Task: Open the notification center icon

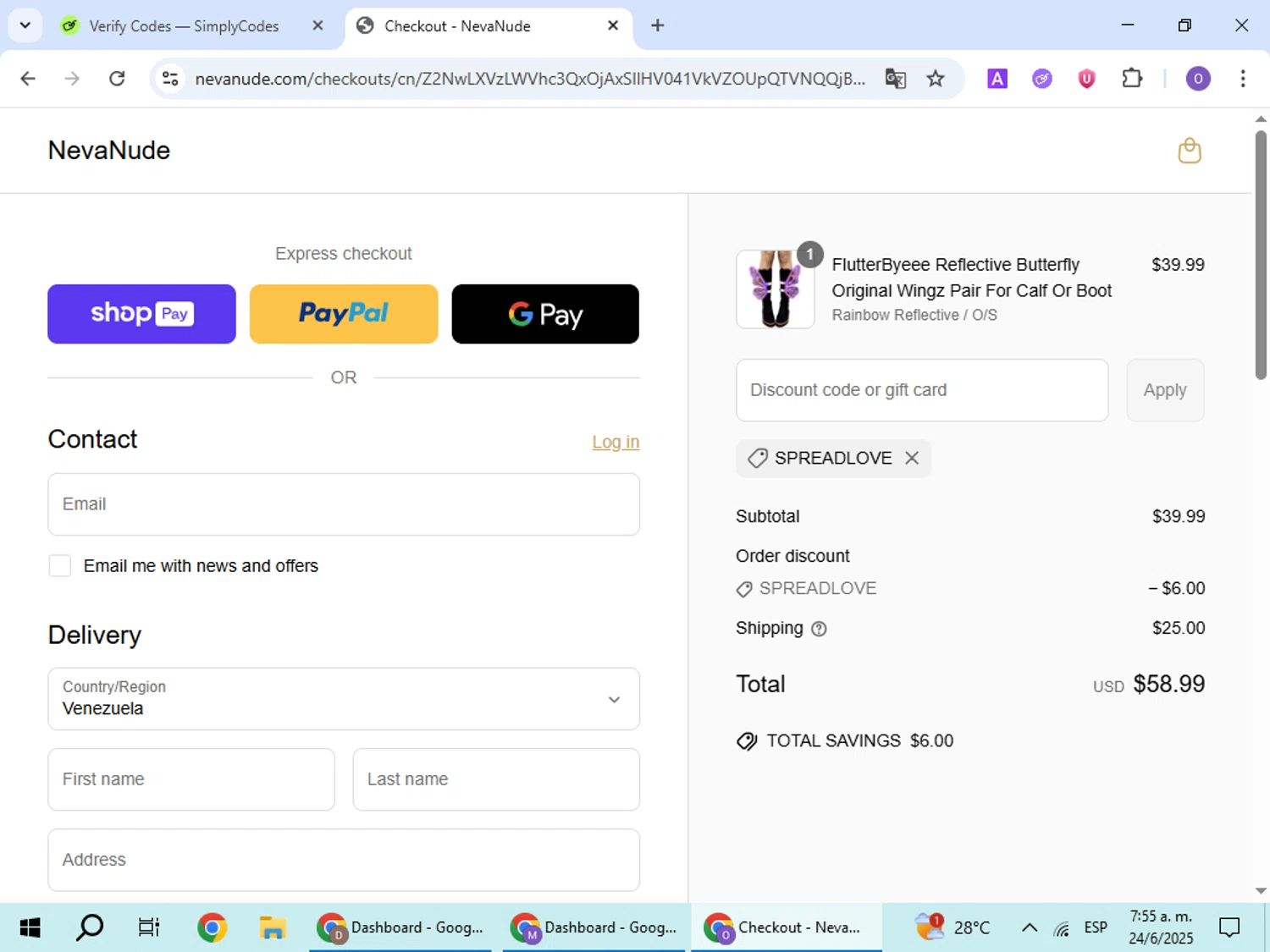Action: [1229, 927]
